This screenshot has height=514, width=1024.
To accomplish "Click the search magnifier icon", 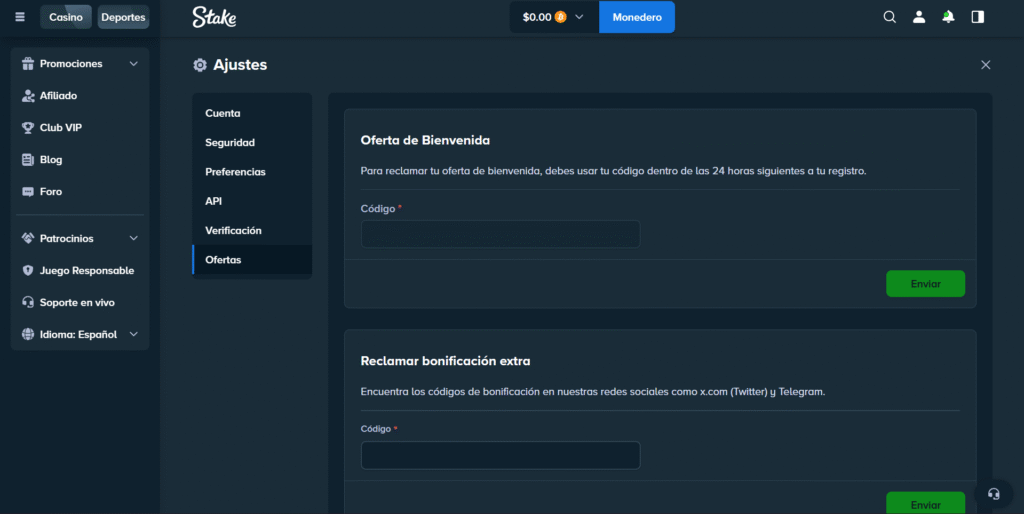I will [889, 17].
